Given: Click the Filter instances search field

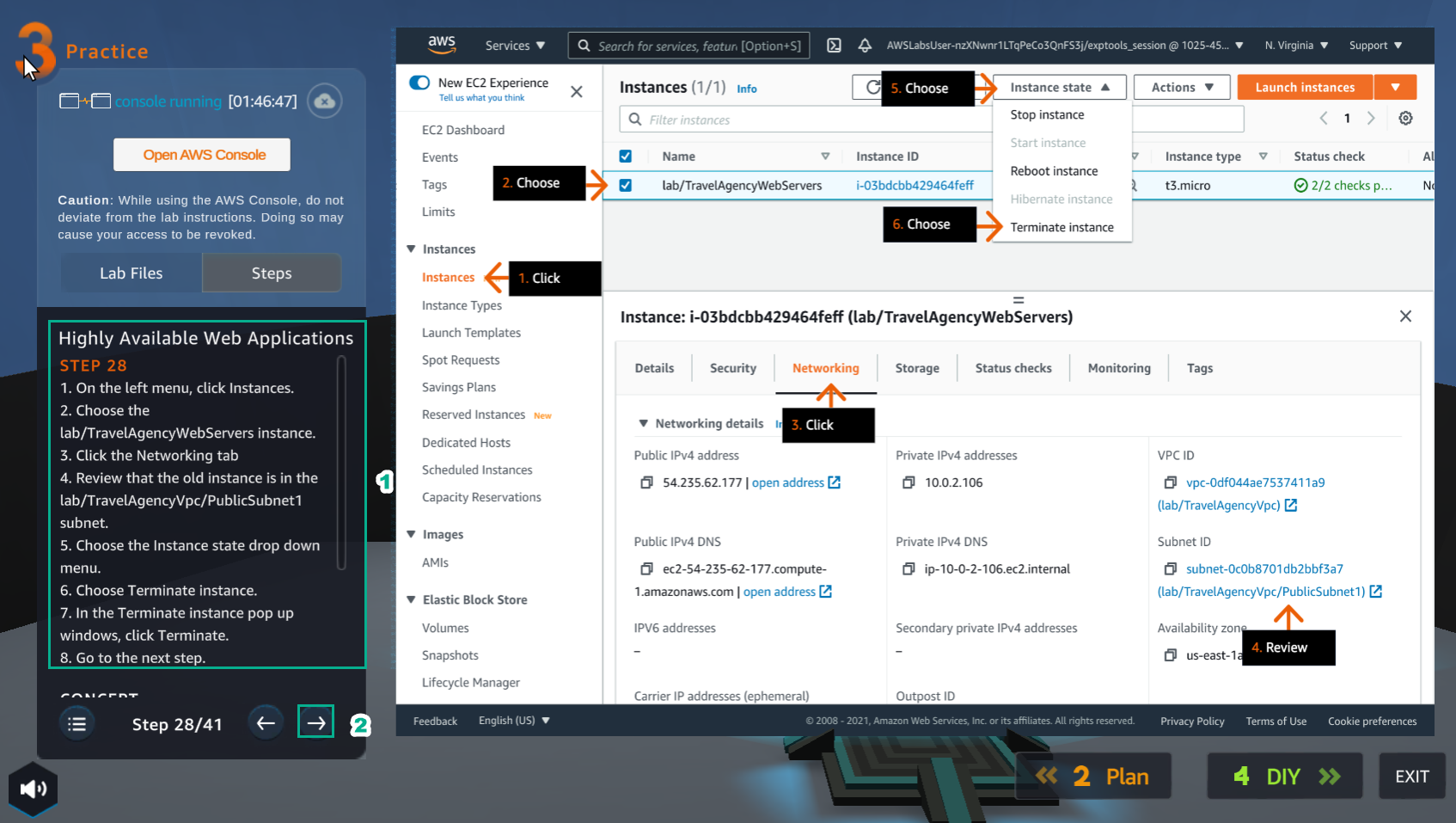Looking at the screenshot, I should (x=932, y=120).
